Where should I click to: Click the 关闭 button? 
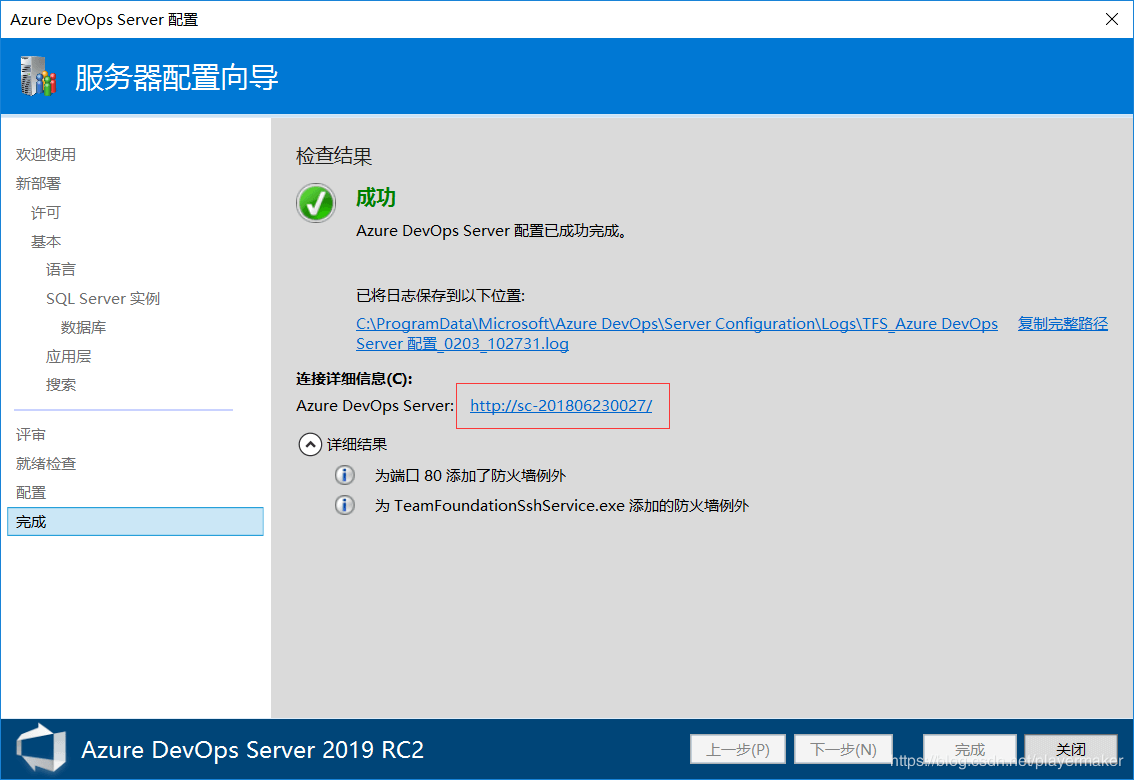[1070, 749]
